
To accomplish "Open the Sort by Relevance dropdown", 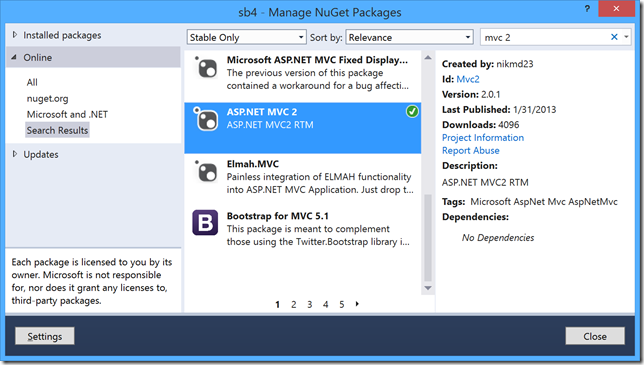I will (409, 37).
